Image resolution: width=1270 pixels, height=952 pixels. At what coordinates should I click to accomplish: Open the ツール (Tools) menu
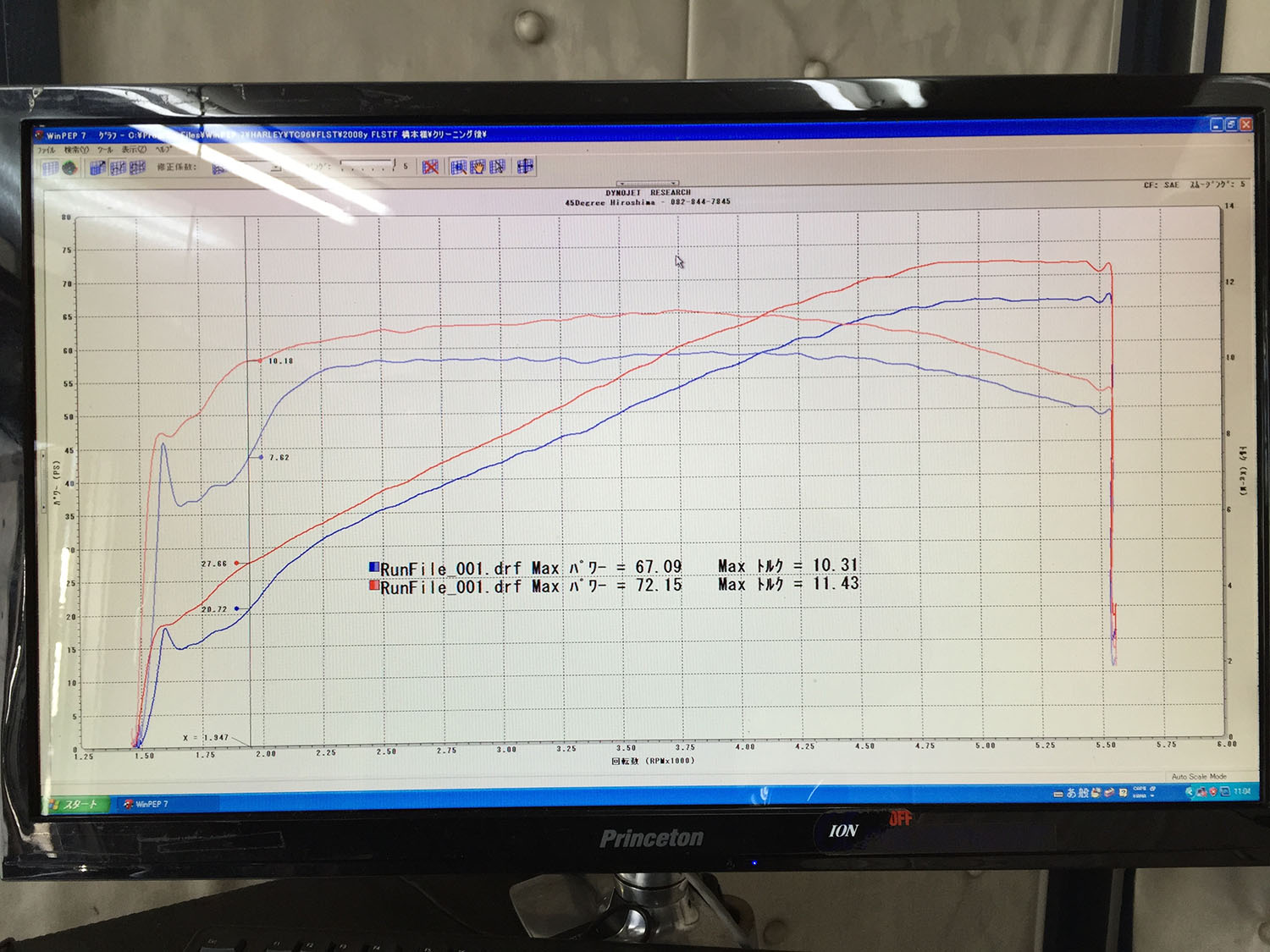(105, 150)
